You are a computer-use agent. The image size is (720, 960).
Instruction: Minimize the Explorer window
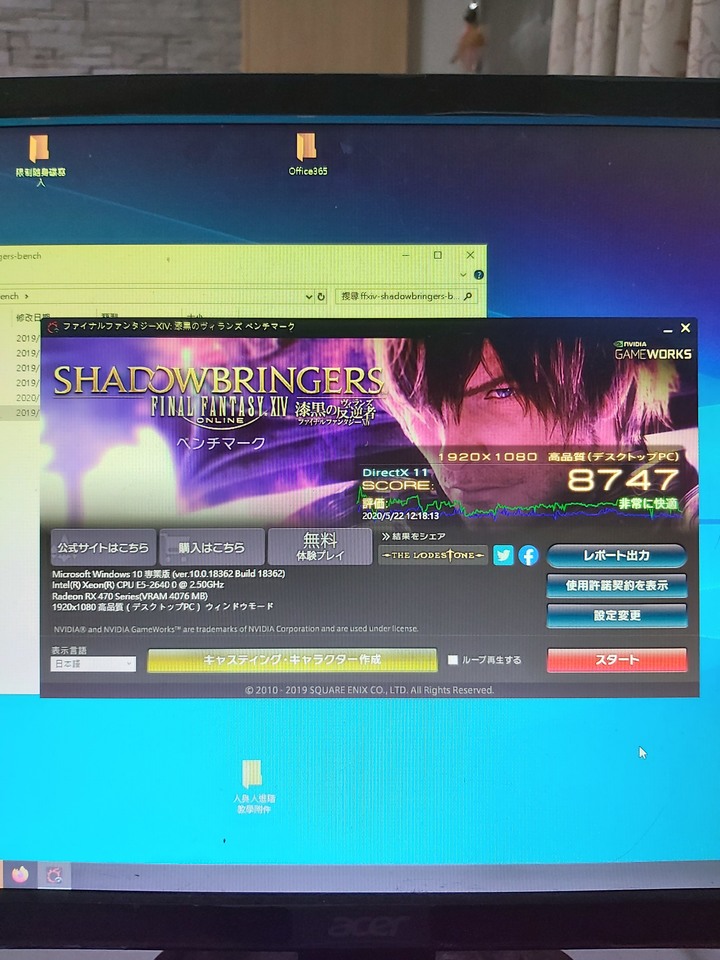coord(405,255)
